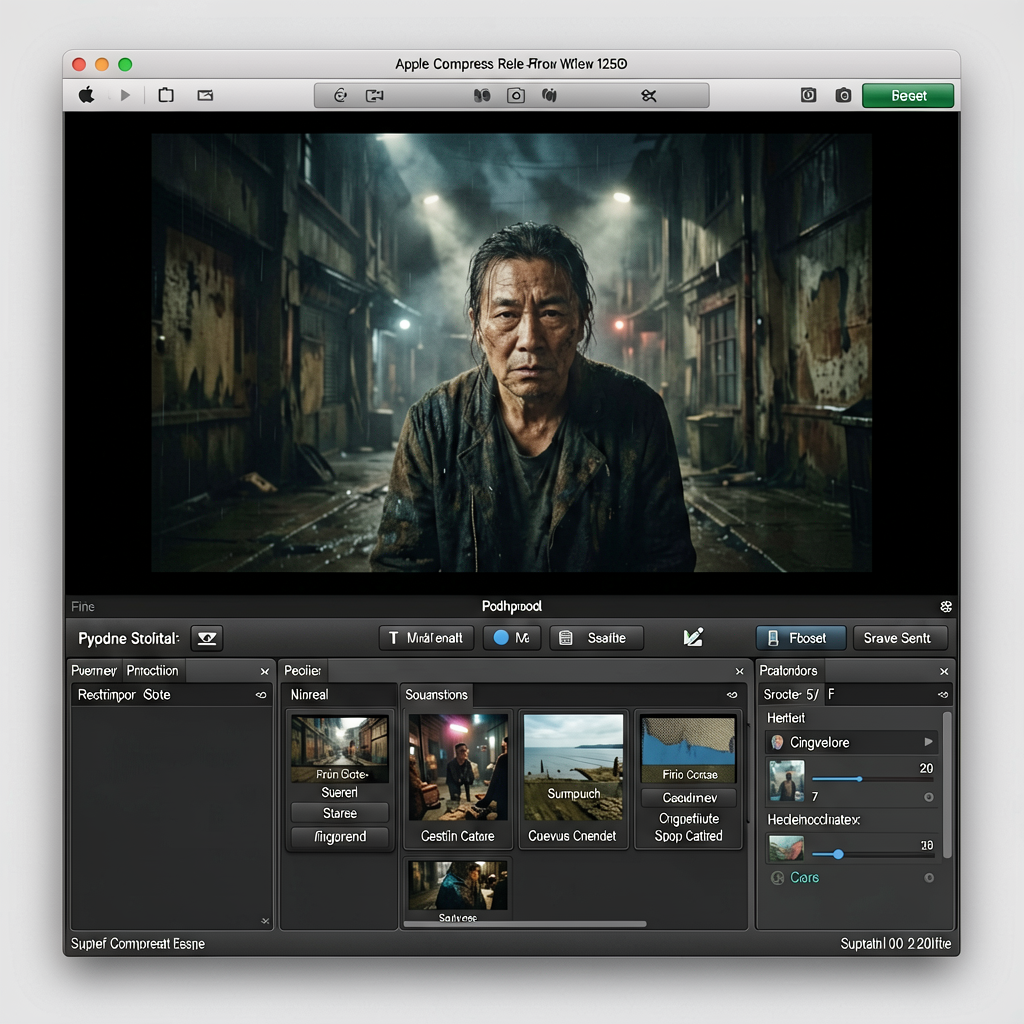Click the clipboard icon in top toolbar
Viewport: 1024px width, 1024px height.
pos(166,95)
